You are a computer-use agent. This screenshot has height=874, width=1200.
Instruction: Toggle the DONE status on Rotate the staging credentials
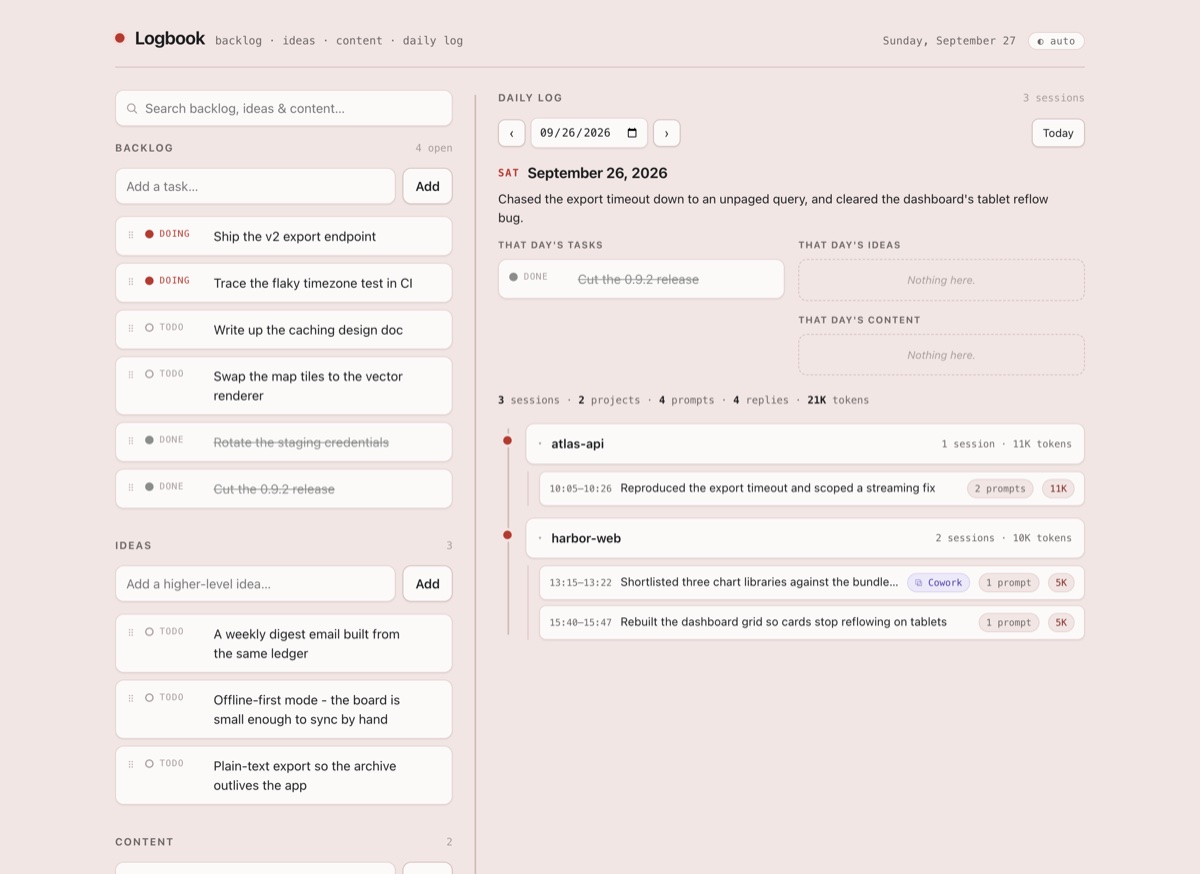(x=164, y=440)
